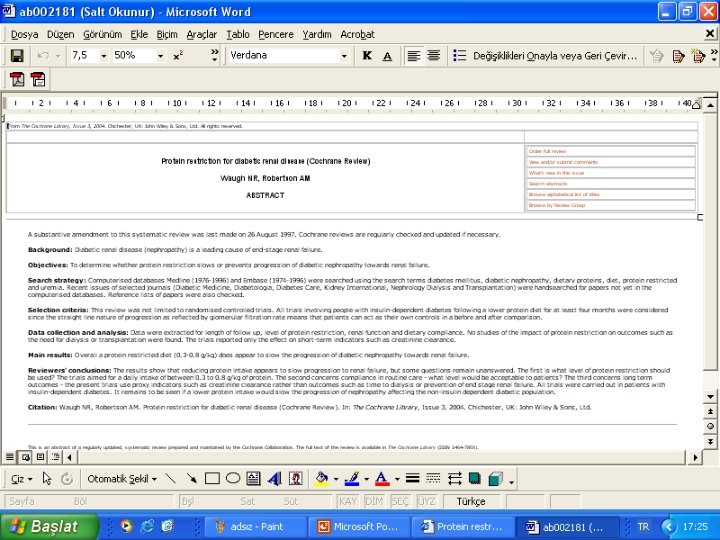Select the Line drawing tool
720x540 pixels.
click(x=170, y=478)
